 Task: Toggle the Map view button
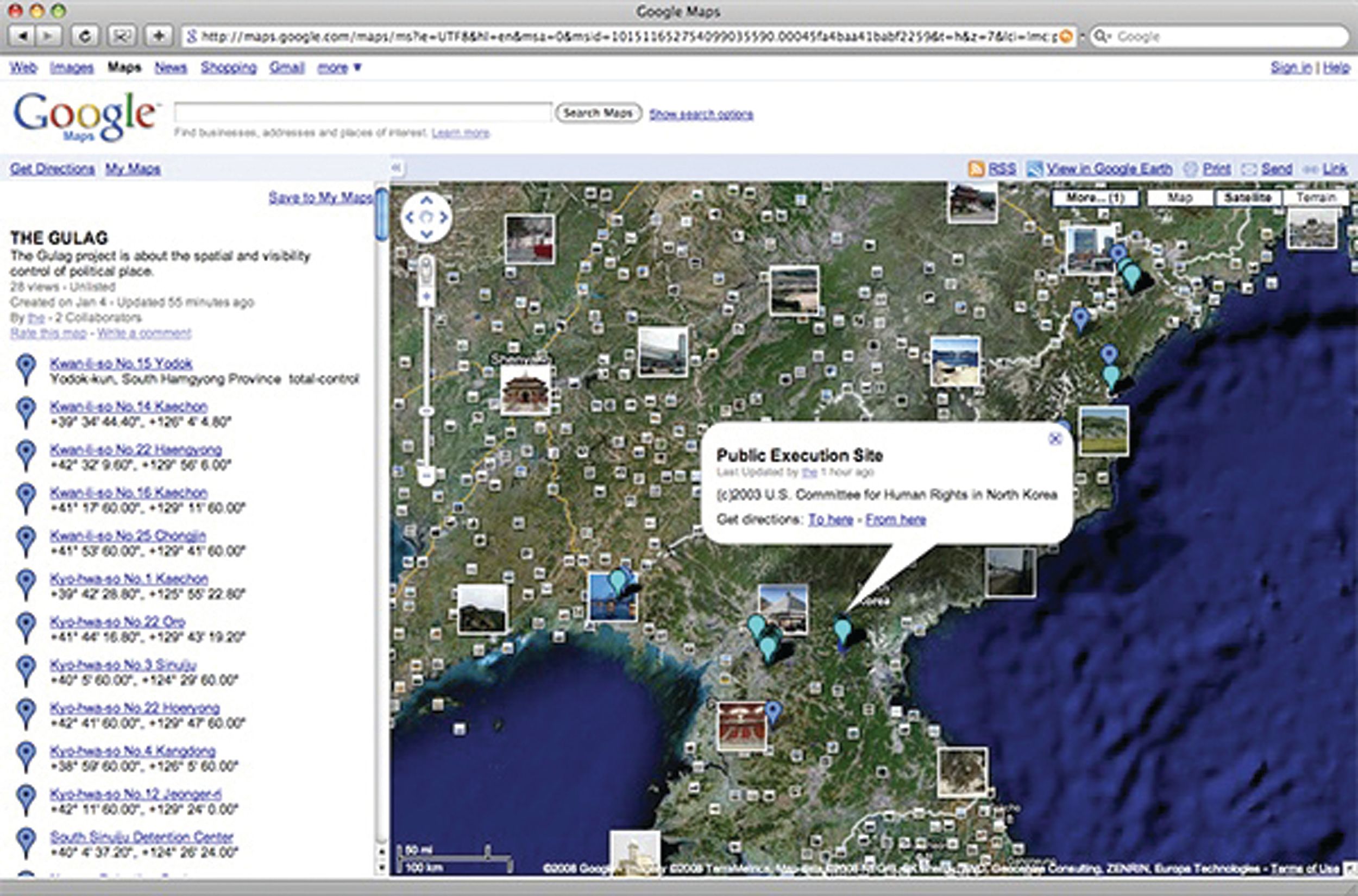click(x=1179, y=198)
